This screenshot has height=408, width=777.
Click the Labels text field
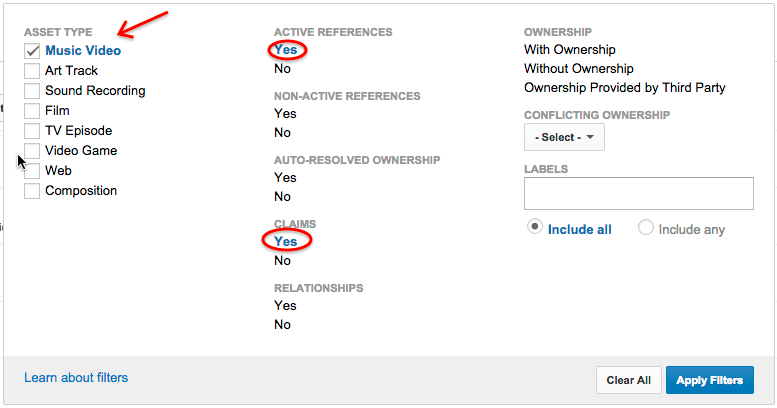tap(638, 194)
